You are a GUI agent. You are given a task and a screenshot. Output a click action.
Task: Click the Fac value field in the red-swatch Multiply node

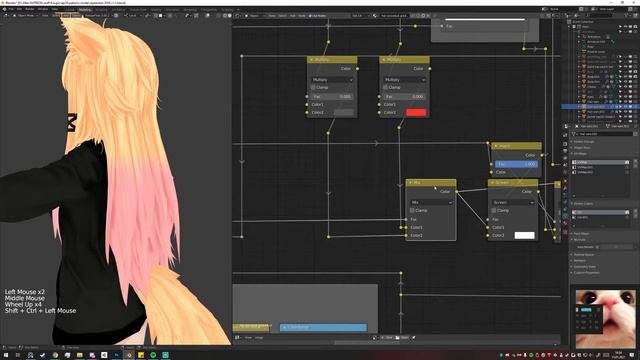[404, 97]
